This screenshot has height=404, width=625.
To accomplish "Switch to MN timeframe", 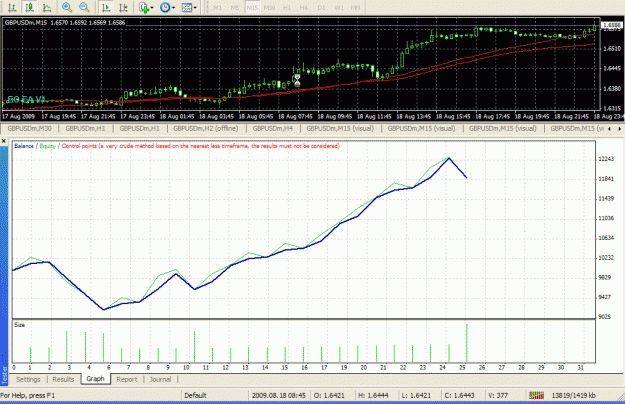I will [355, 8].
